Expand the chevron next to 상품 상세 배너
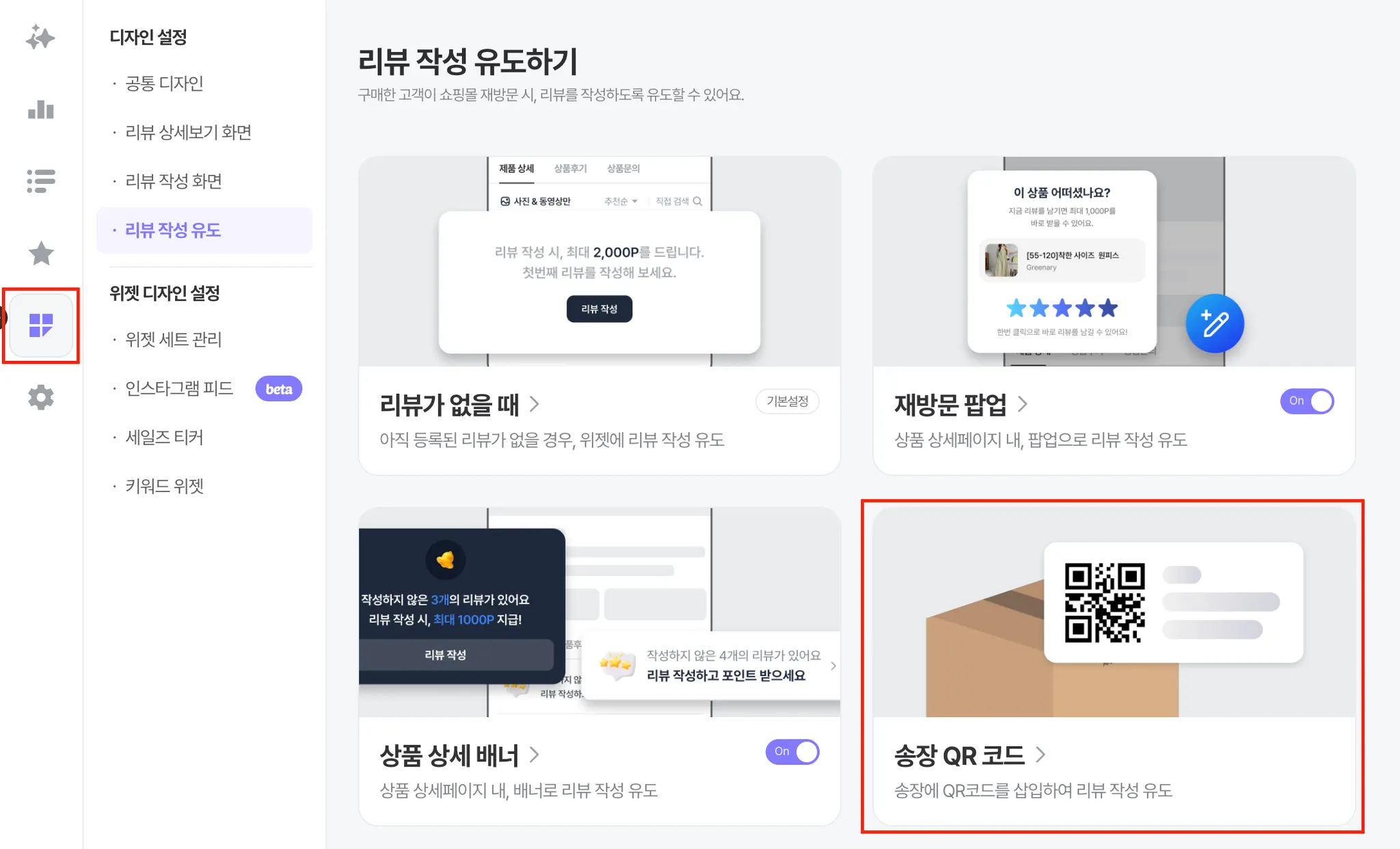The image size is (1400, 849). click(535, 755)
